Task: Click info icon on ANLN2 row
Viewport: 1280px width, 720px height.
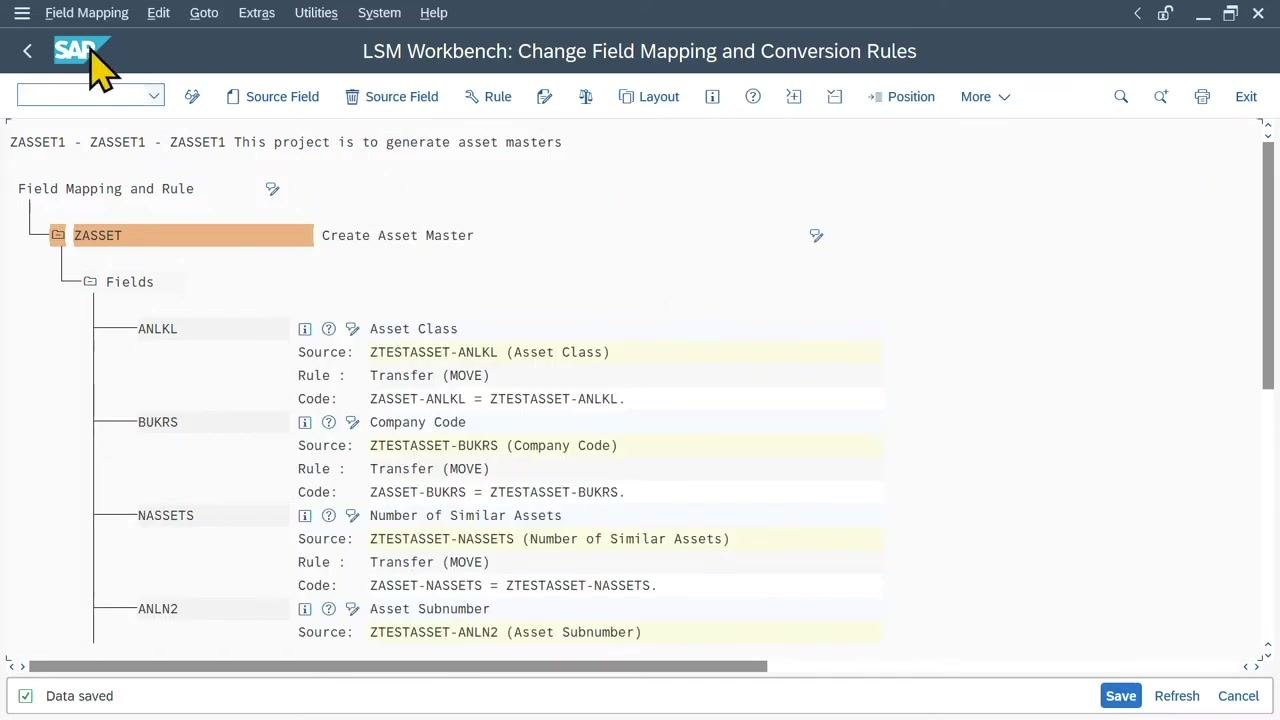Action: click(x=305, y=609)
